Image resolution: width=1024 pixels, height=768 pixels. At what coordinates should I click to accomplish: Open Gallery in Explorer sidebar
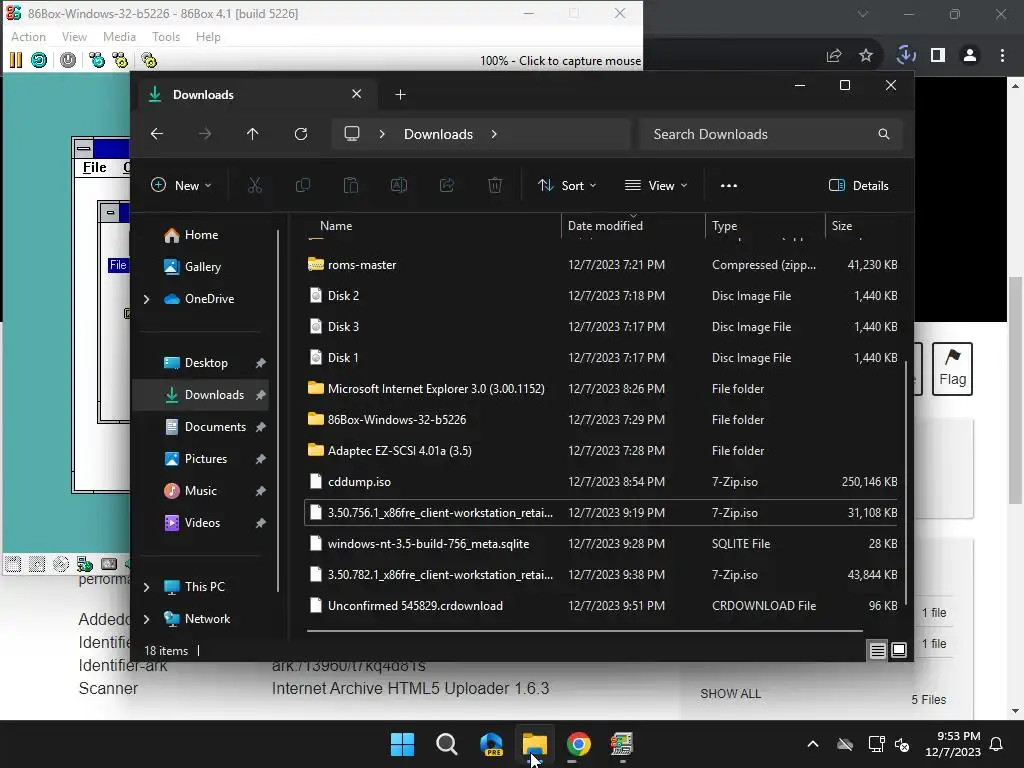[x=200, y=266]
